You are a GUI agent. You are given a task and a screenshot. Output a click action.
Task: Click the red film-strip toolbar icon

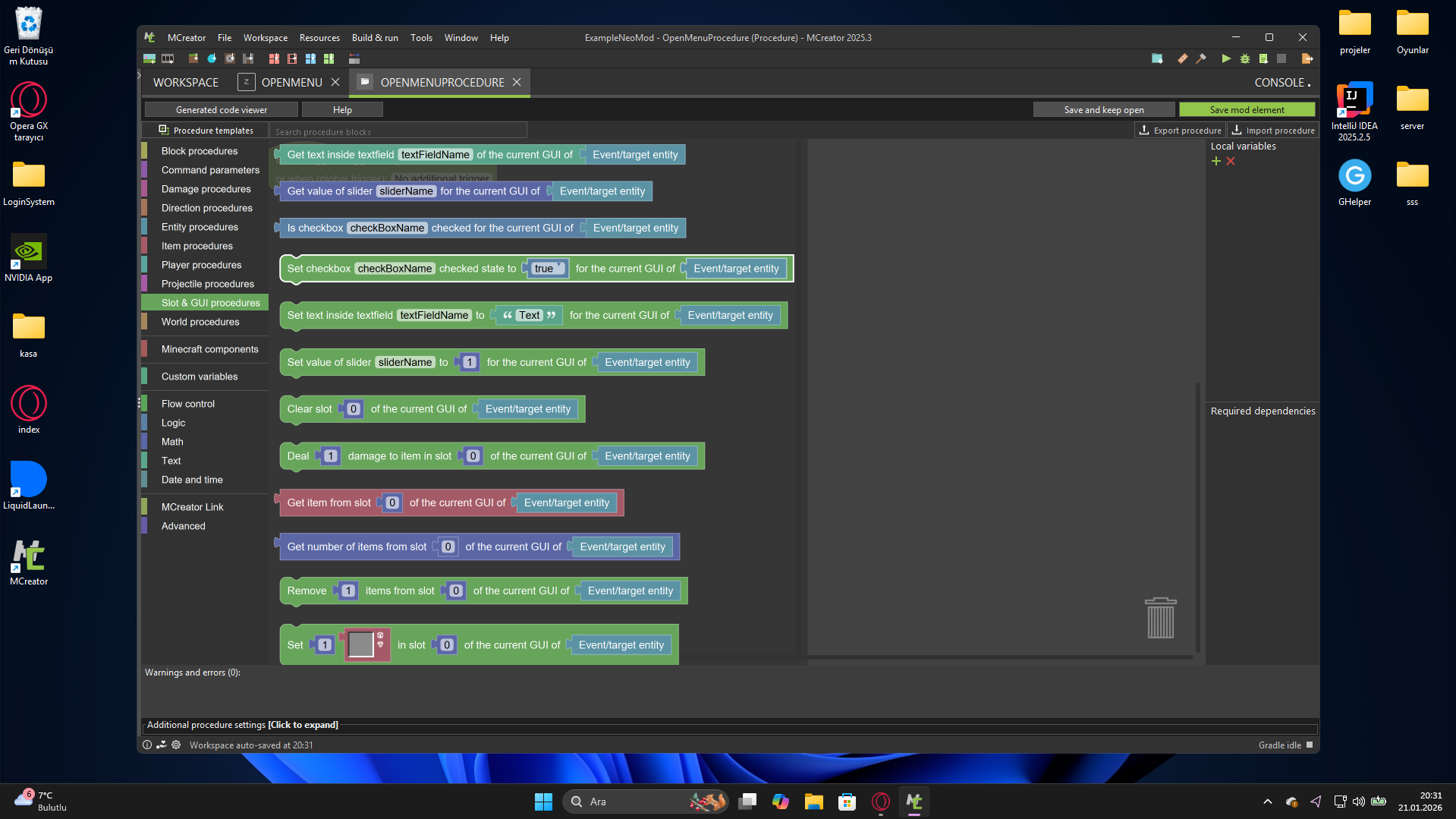(x=292, y=58)
